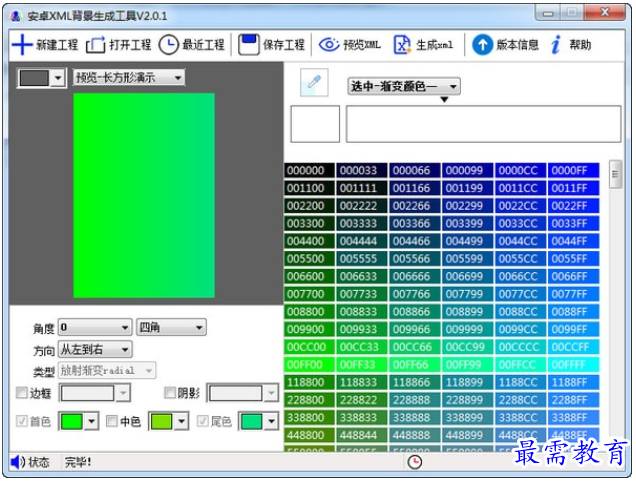
Task: Pick color 0066CC from palette
Action: click(x=521, y=277)
